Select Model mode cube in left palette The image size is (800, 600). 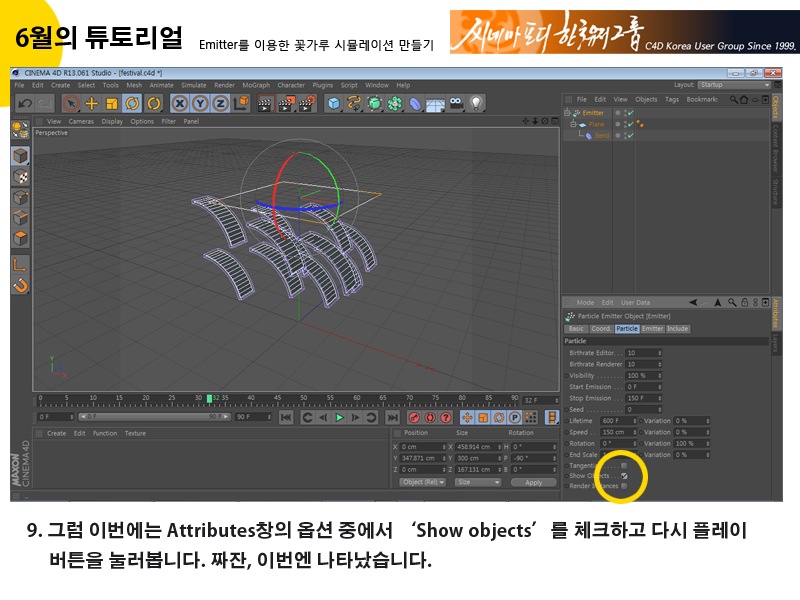[20, 156]
